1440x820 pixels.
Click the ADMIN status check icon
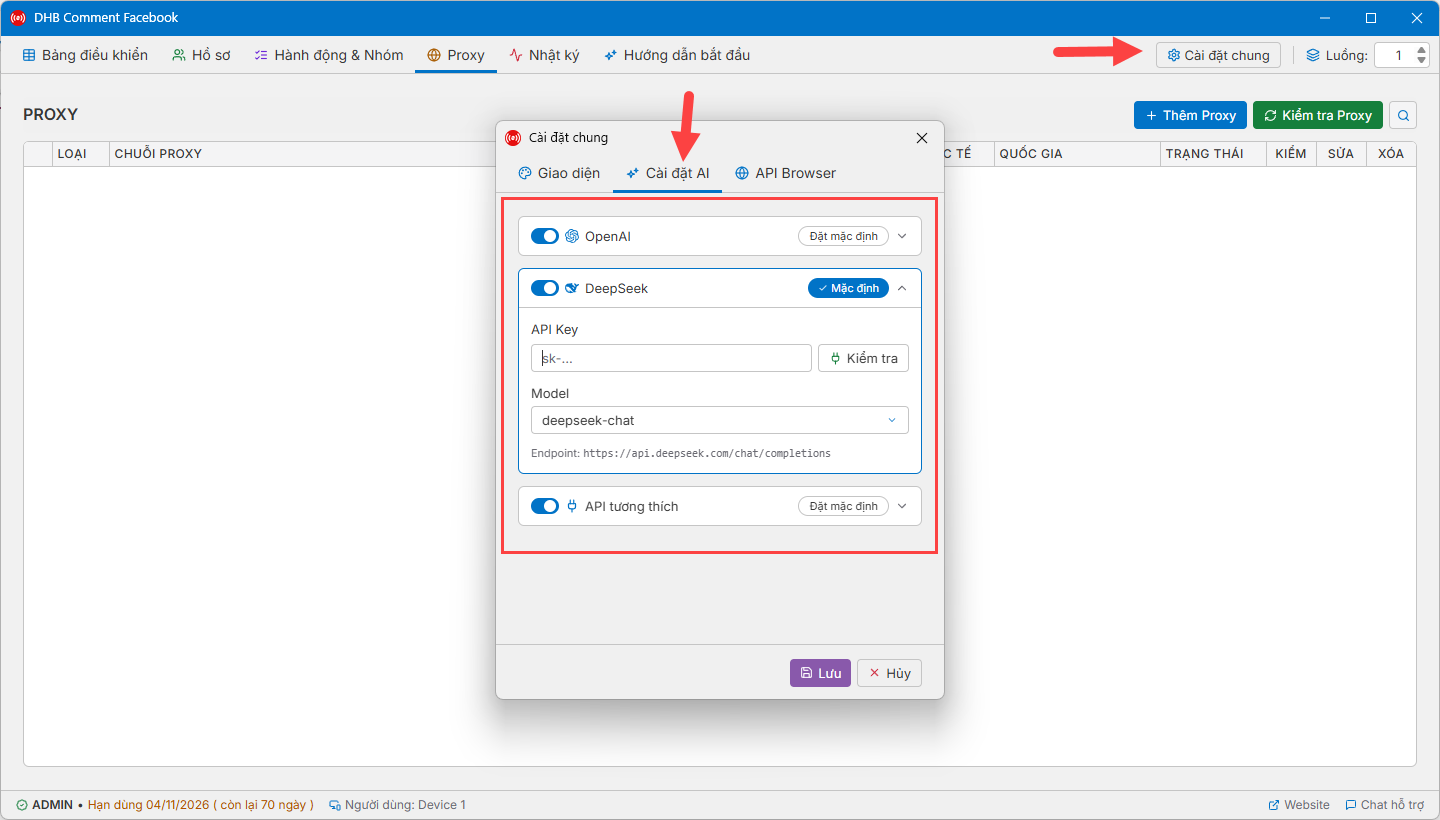(x=21, y=805)
